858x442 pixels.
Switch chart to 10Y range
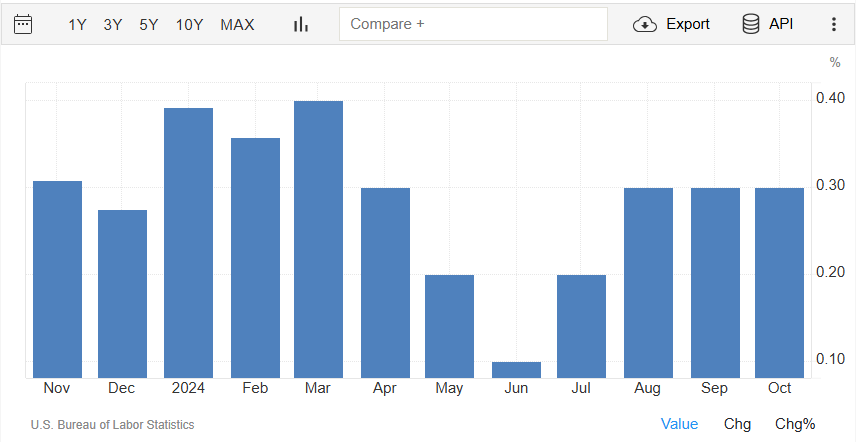click(189, 25)
